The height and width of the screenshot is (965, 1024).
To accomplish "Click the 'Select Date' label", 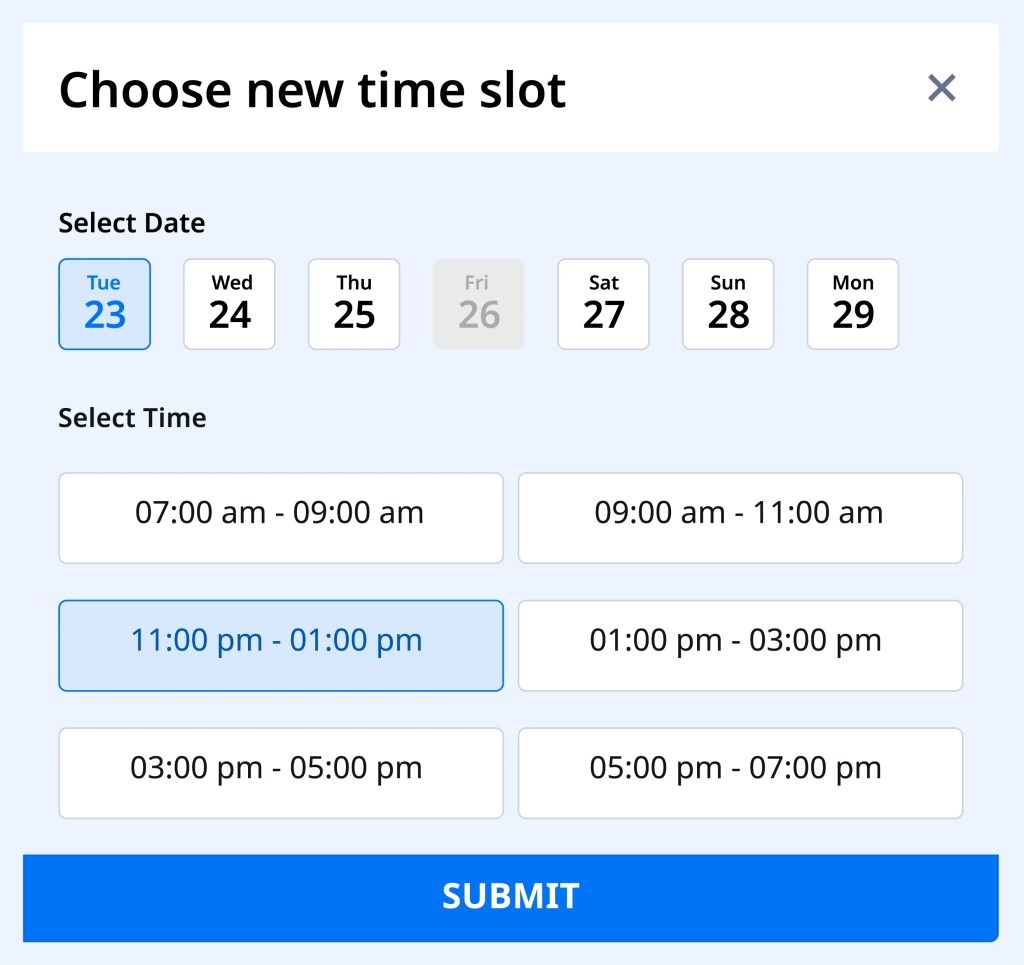I will (132, 223).
